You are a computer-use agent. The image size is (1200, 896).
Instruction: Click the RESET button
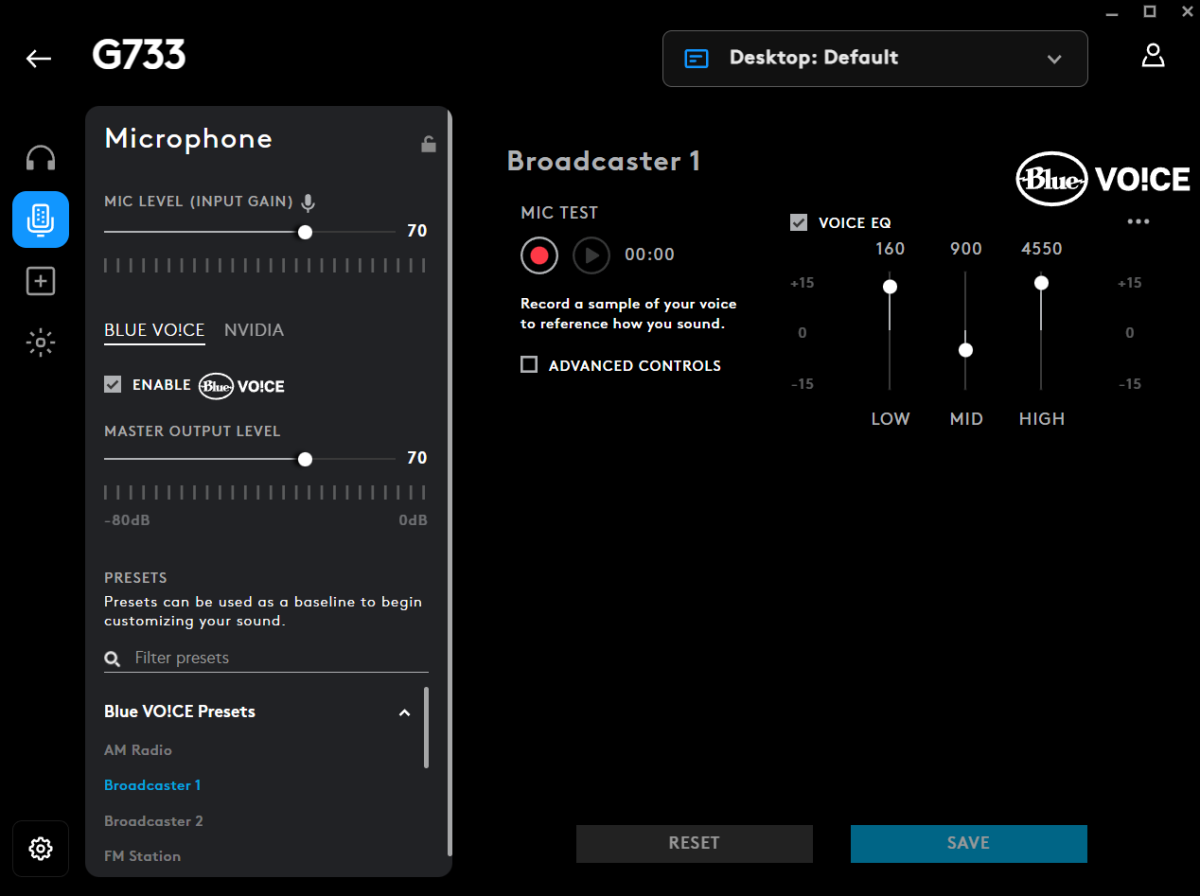(694, 843)
